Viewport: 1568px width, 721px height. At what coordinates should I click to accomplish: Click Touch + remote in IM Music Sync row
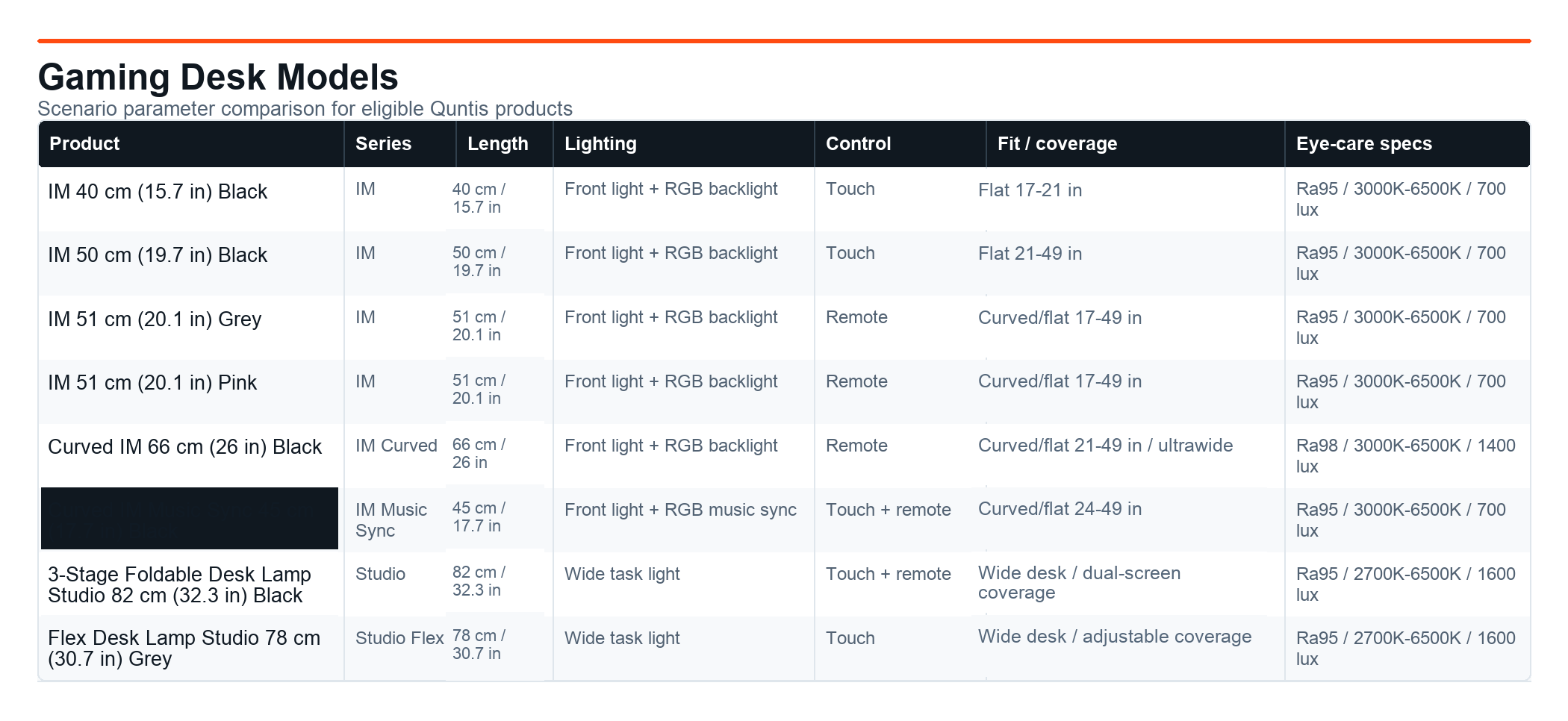(889, 510)
